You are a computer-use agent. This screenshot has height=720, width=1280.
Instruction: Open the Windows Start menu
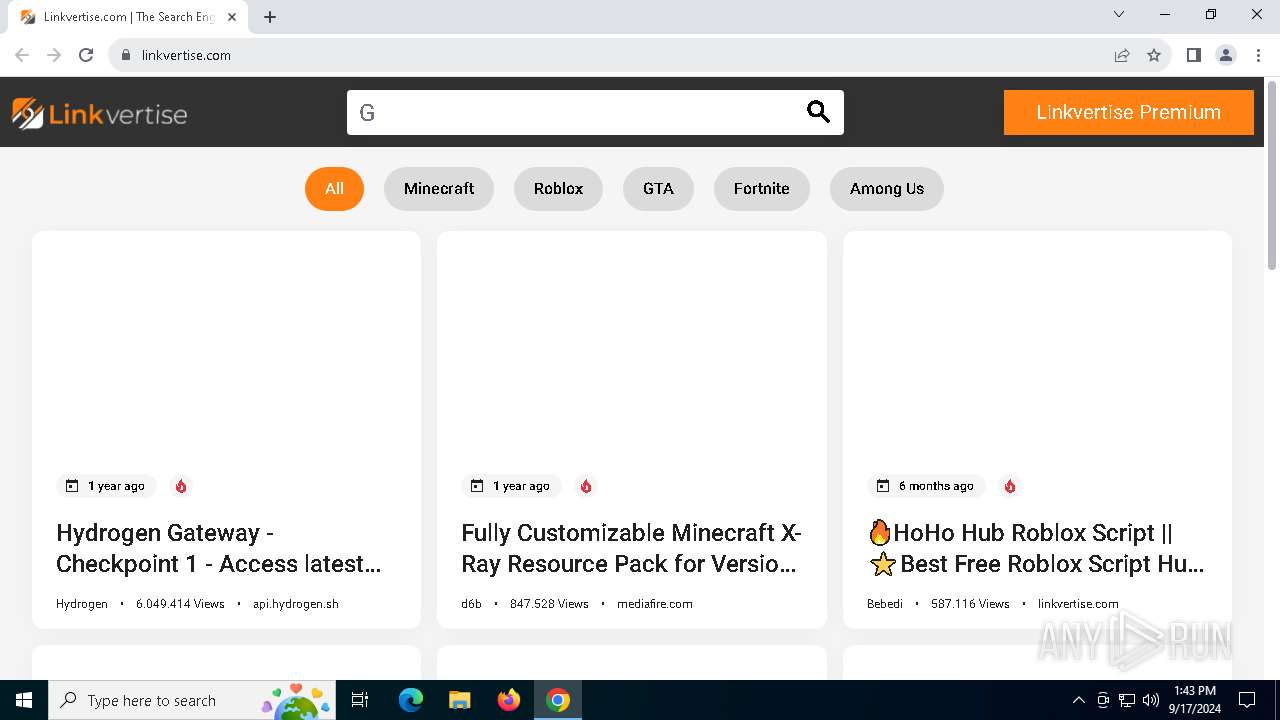tap(24, 700)
